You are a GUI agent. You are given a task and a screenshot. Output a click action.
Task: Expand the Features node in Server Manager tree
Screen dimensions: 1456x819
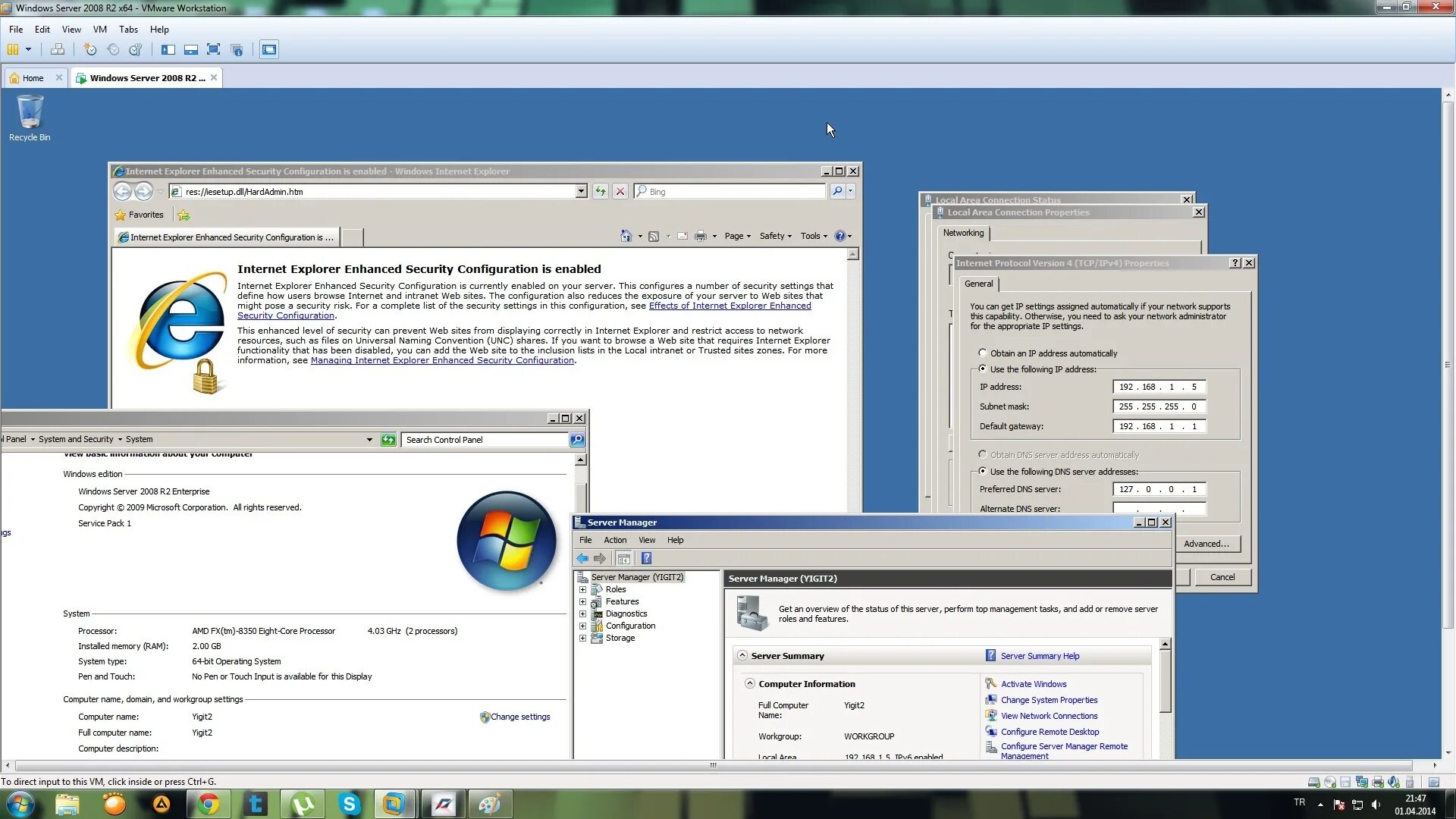tap(582, 602)
